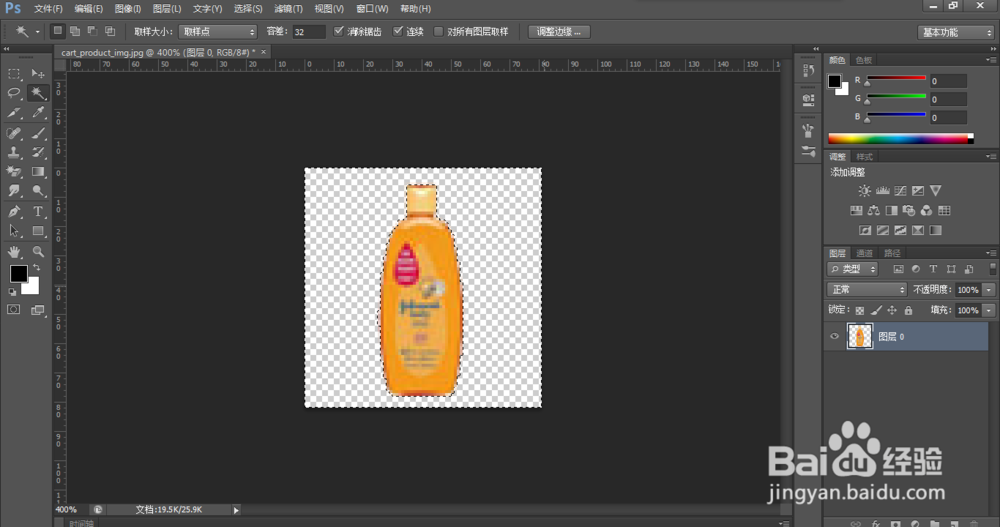Select the Blur tool
1000x527 pixels.
tap(13, 191)
